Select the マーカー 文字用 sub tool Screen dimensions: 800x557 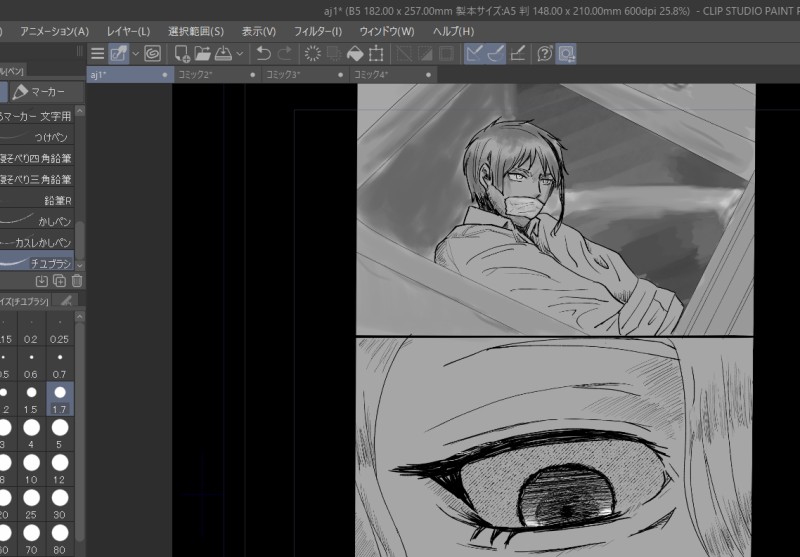(37, 116)
